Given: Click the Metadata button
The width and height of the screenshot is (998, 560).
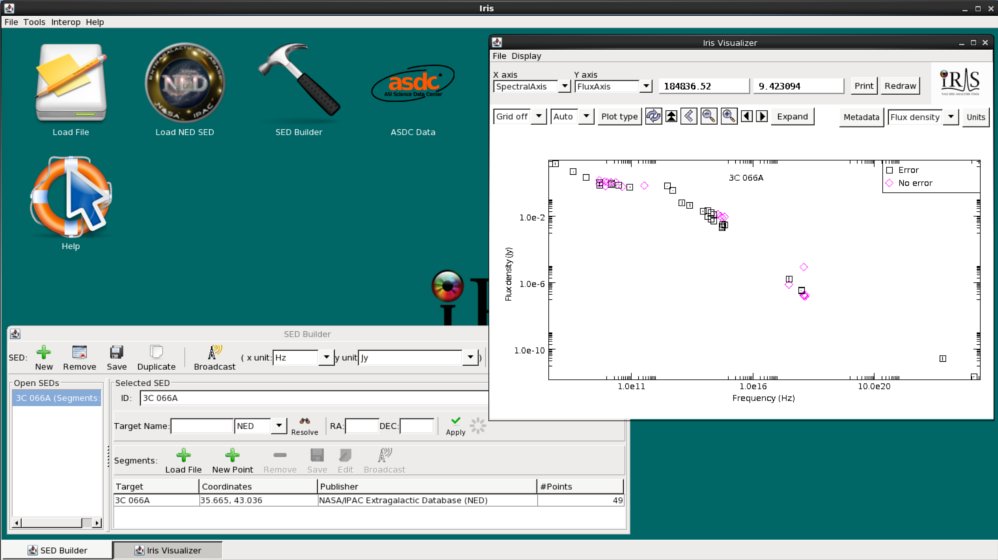Looking at the screenshot, I should point(861,117).
